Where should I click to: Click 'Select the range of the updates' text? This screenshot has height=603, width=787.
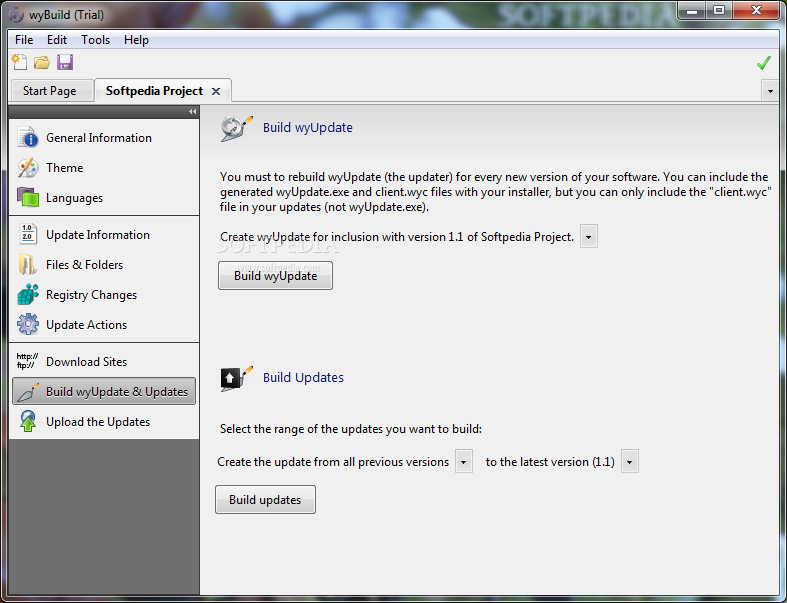coord(350,429)
